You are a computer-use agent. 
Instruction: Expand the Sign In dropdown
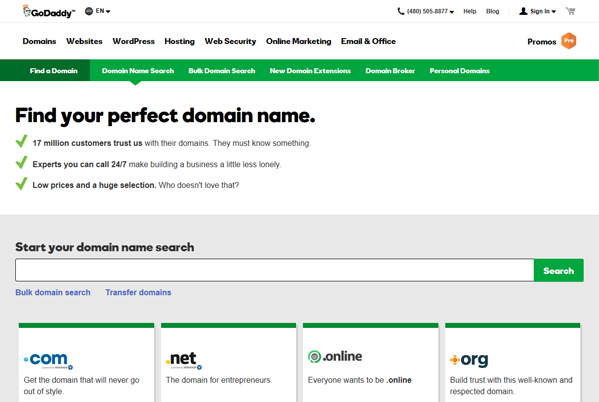(543, 11)
